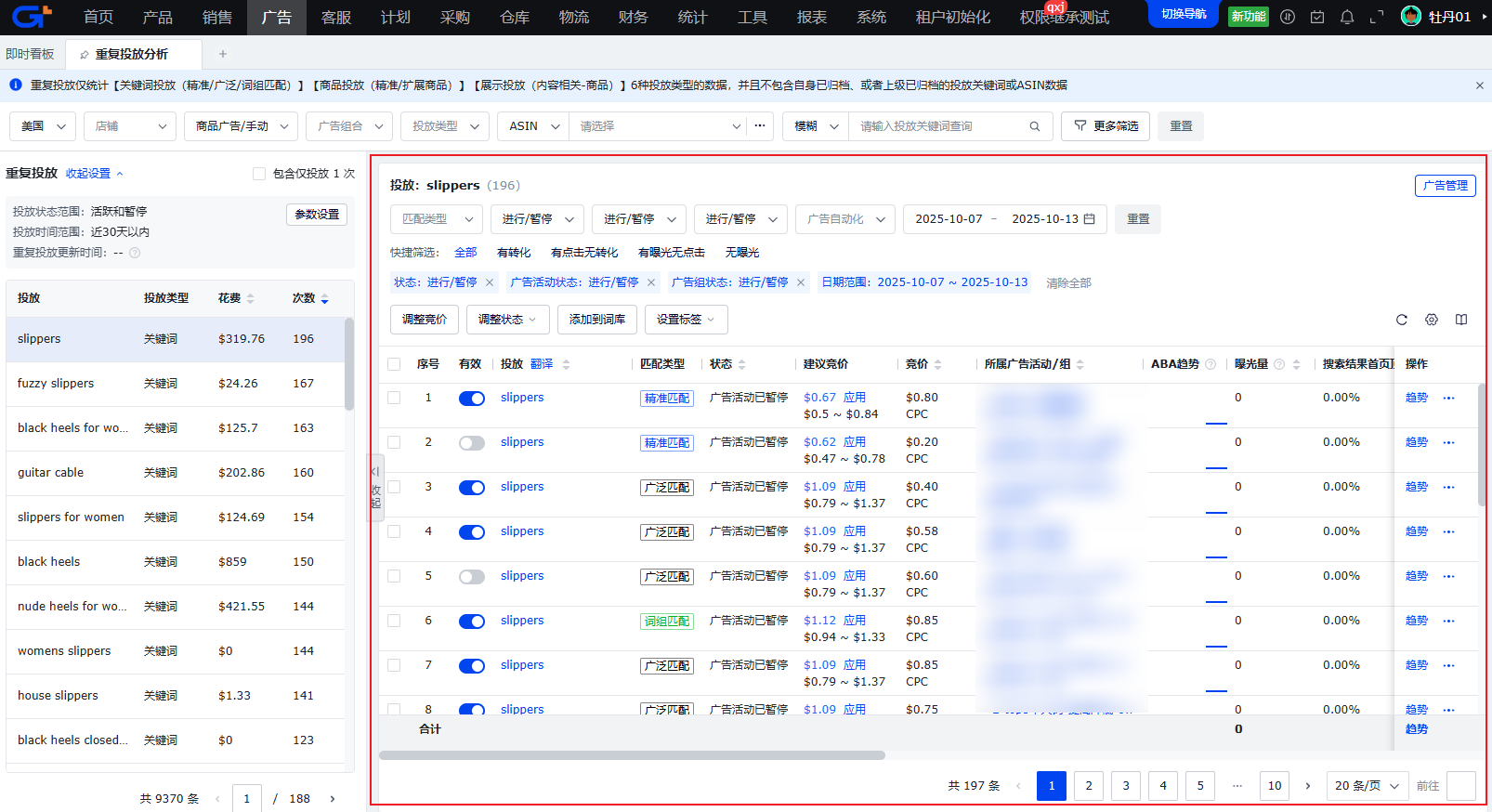
Task: Select the 有转化 quick filter
Action: (x=514, y=253)
